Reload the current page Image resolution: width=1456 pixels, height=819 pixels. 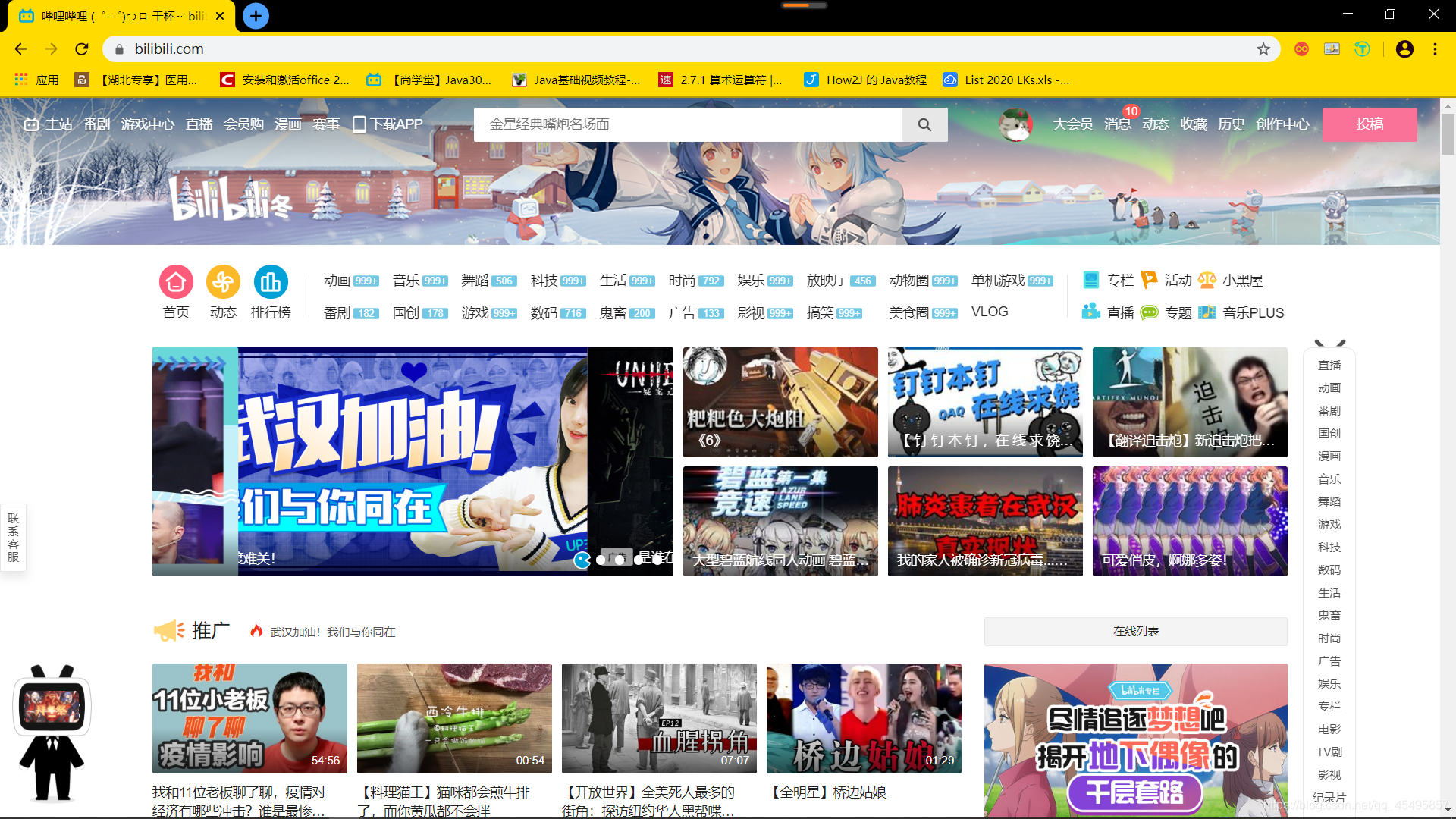point(82,49)
